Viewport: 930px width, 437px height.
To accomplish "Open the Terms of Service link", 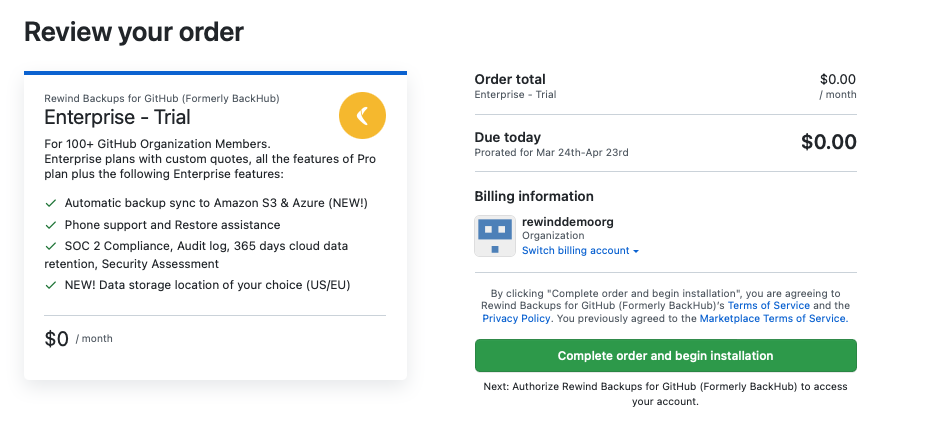I will (x=769, y=305).
